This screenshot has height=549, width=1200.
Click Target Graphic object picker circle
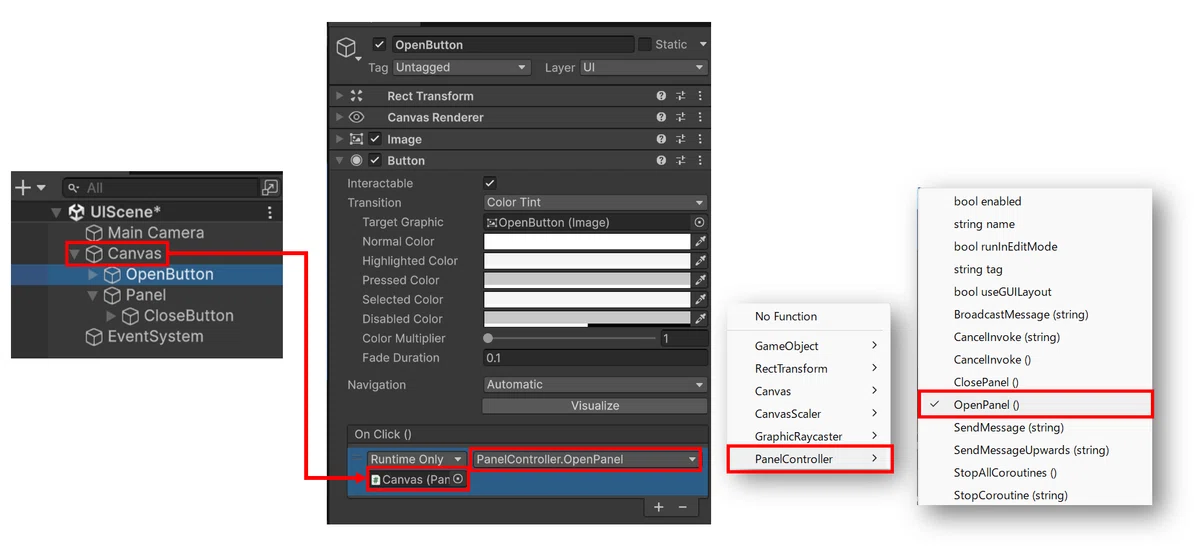[x=699, y=222]
